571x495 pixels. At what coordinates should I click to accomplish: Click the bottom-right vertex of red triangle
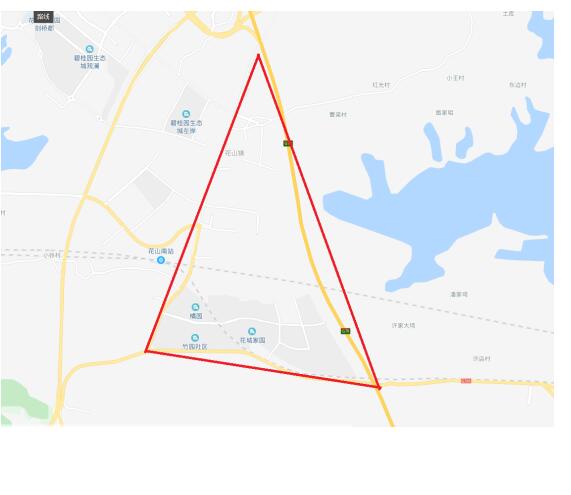379,387
